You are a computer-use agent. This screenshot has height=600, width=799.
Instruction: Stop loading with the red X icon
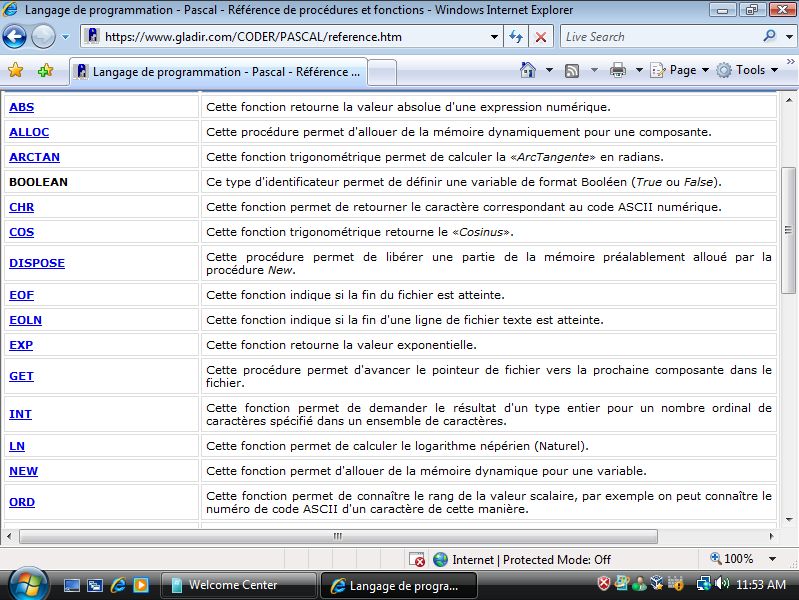click(541, 37)
